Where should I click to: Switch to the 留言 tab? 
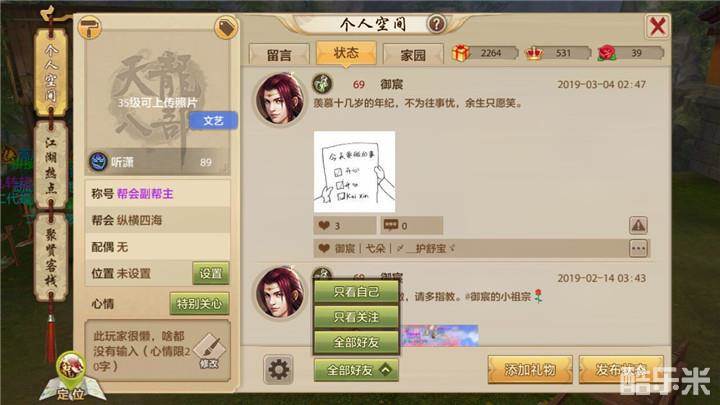(279, 55)
